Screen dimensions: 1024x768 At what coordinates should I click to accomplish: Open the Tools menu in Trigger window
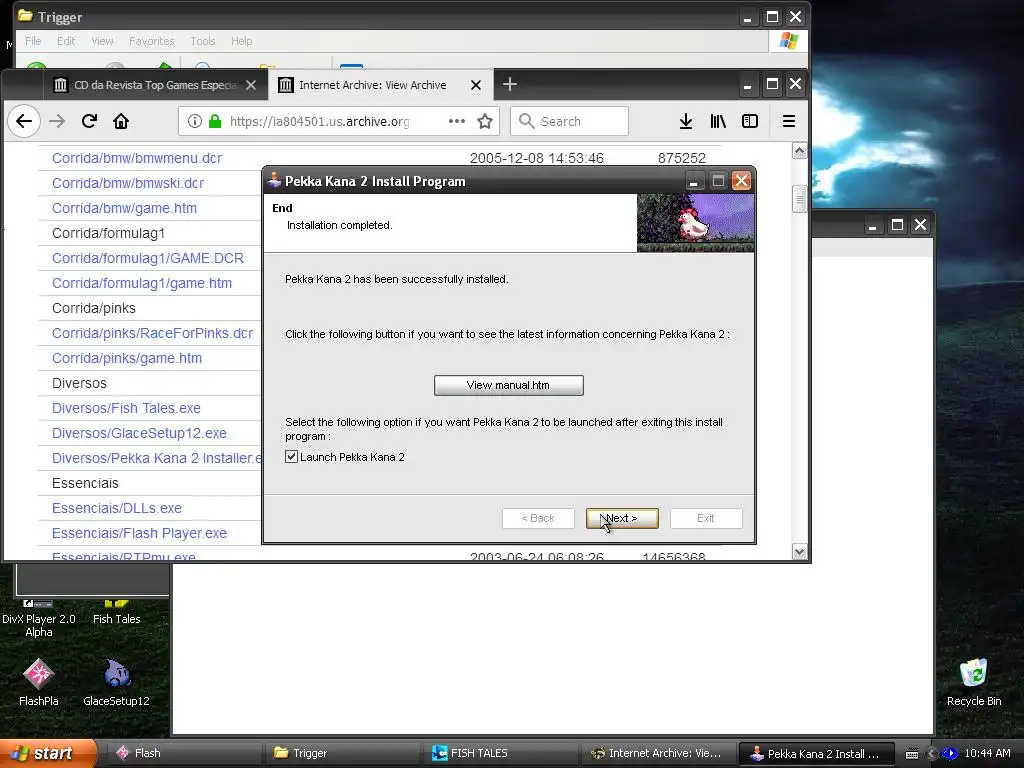click(x=203, y=41)
